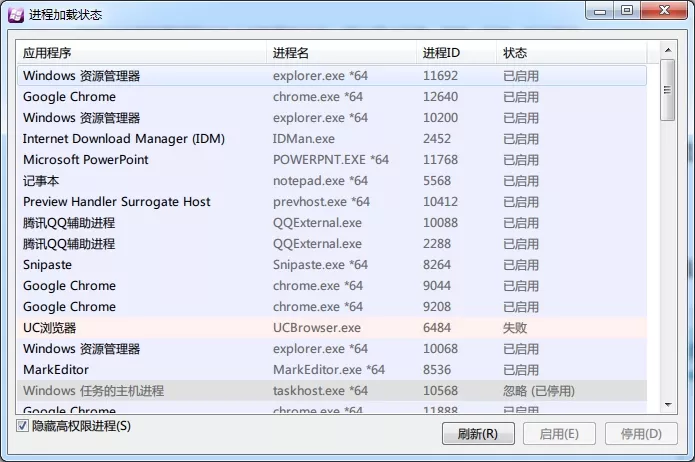Click the 已启用 status of 记事本
Viewport: 695px width, 462px height.
(521, 181)
